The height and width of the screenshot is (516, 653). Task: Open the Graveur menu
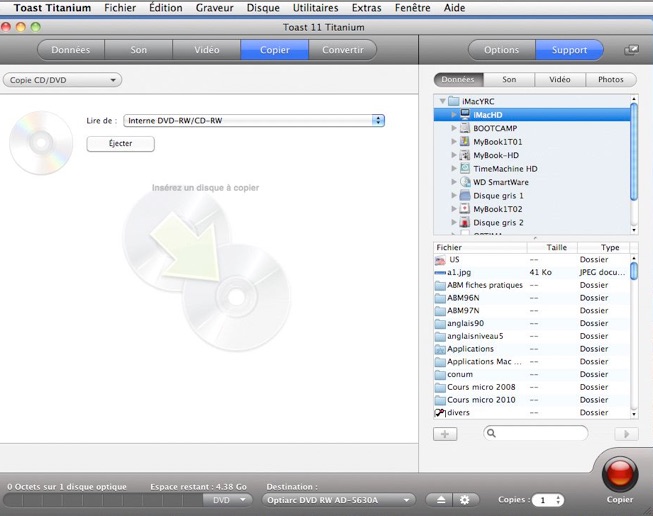tap(214, 8)
